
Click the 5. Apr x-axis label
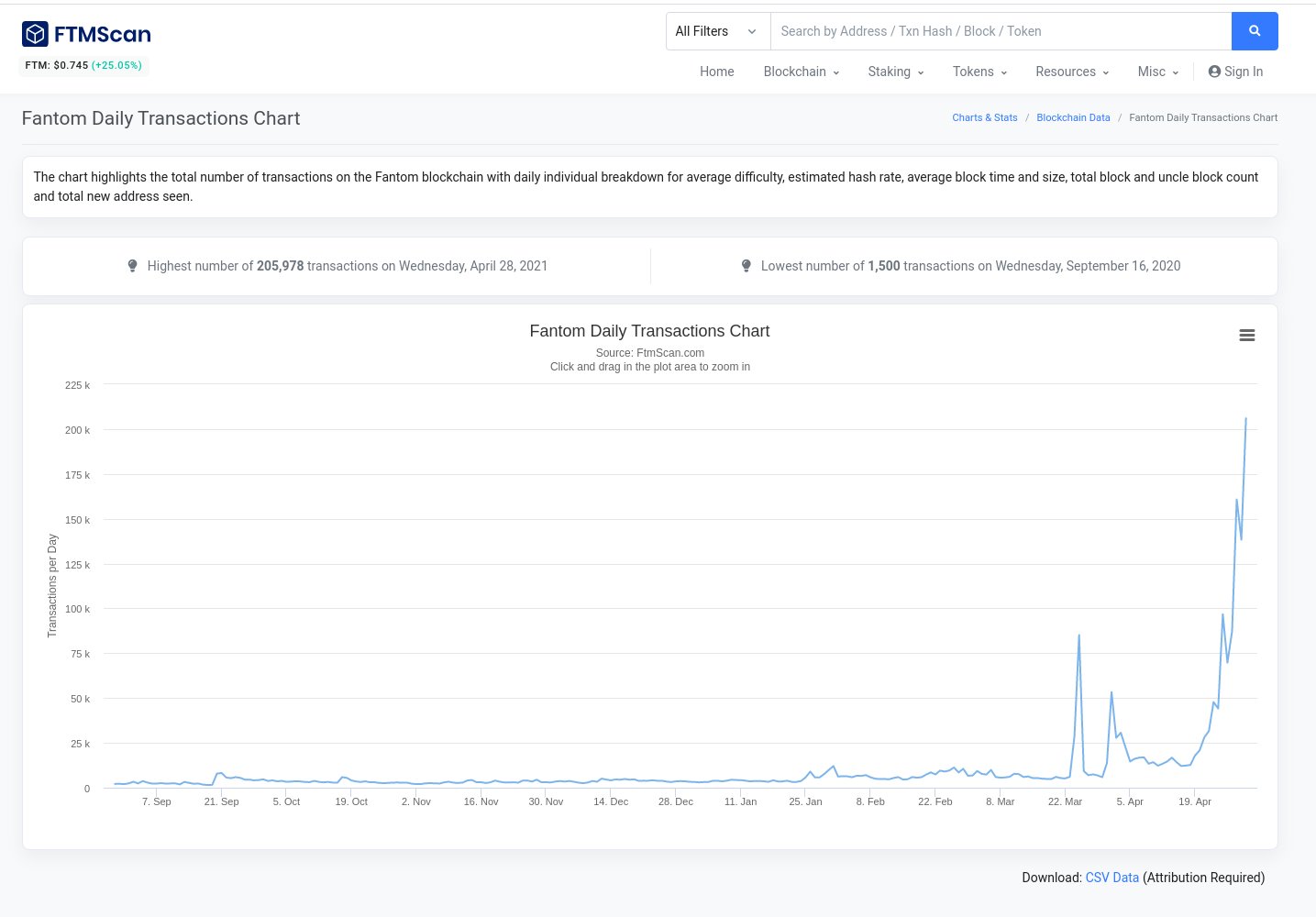click(1130, 801)
